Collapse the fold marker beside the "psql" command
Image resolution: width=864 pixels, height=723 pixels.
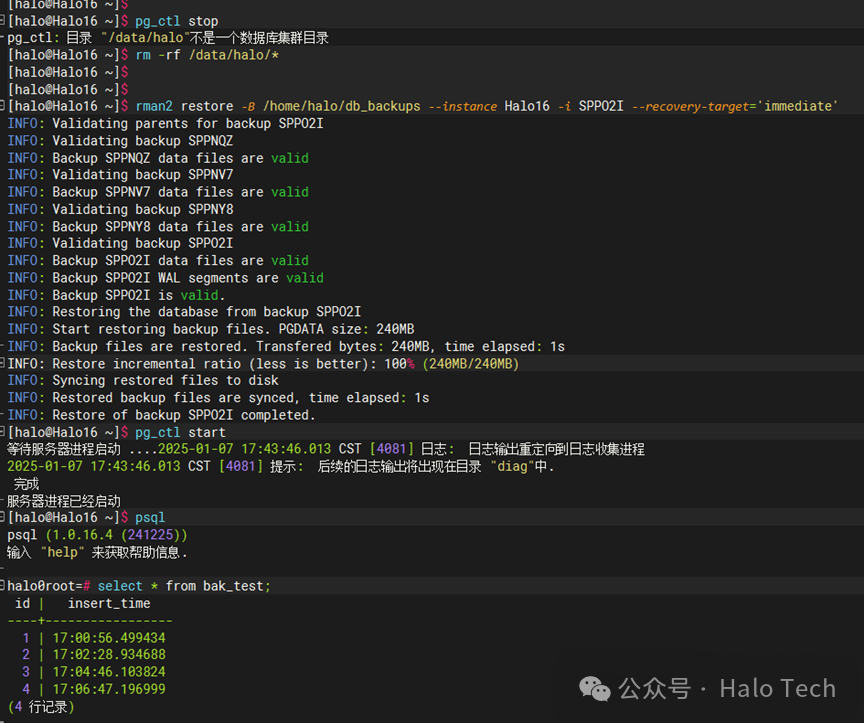[2, 516]
